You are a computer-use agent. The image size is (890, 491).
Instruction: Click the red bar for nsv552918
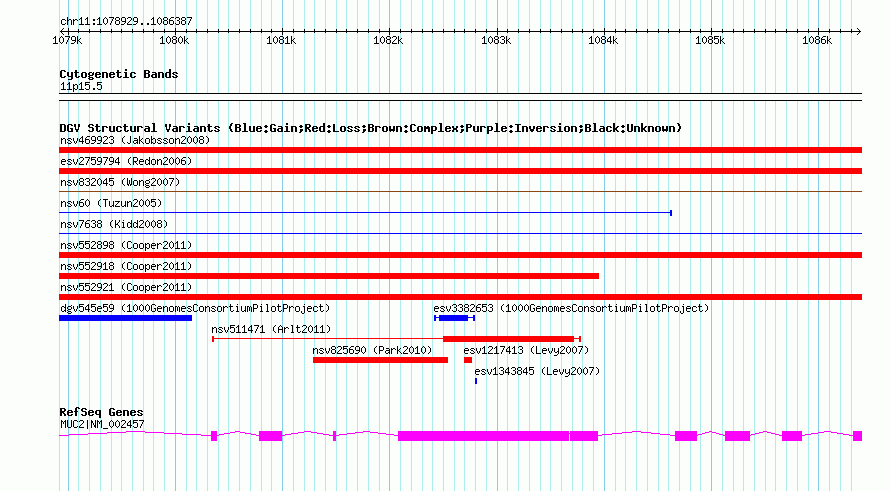coord(329,276)
